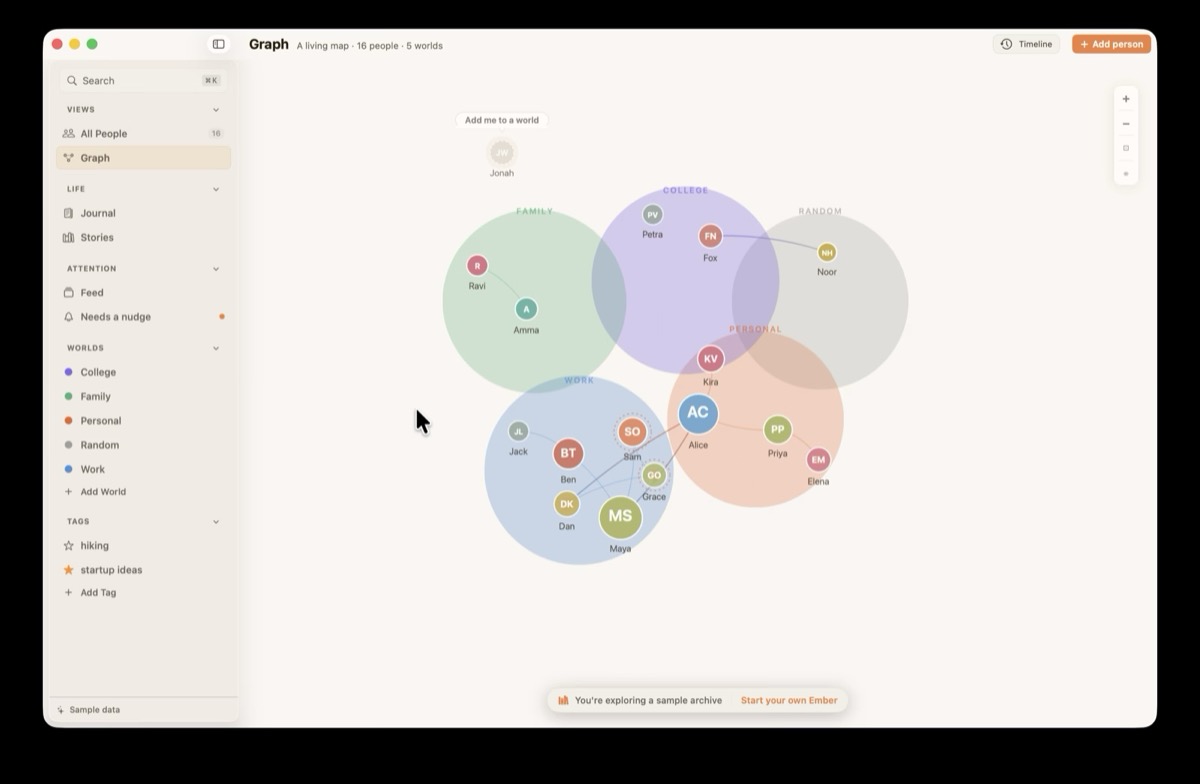The width and height of the screenshot is (1200, 784).
Task: Open the Personal world
Action: tap(143, 421)
